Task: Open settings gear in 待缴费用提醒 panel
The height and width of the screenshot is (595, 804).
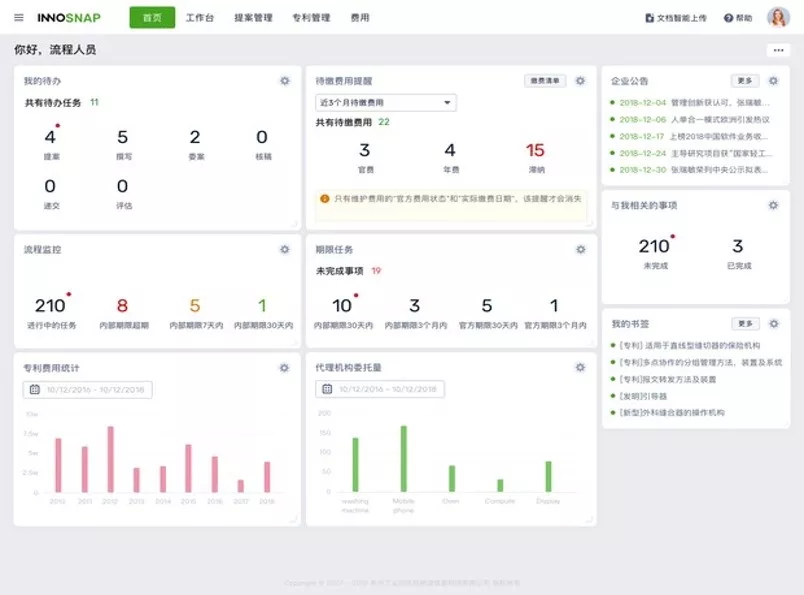Action: [x=580, y=81]
